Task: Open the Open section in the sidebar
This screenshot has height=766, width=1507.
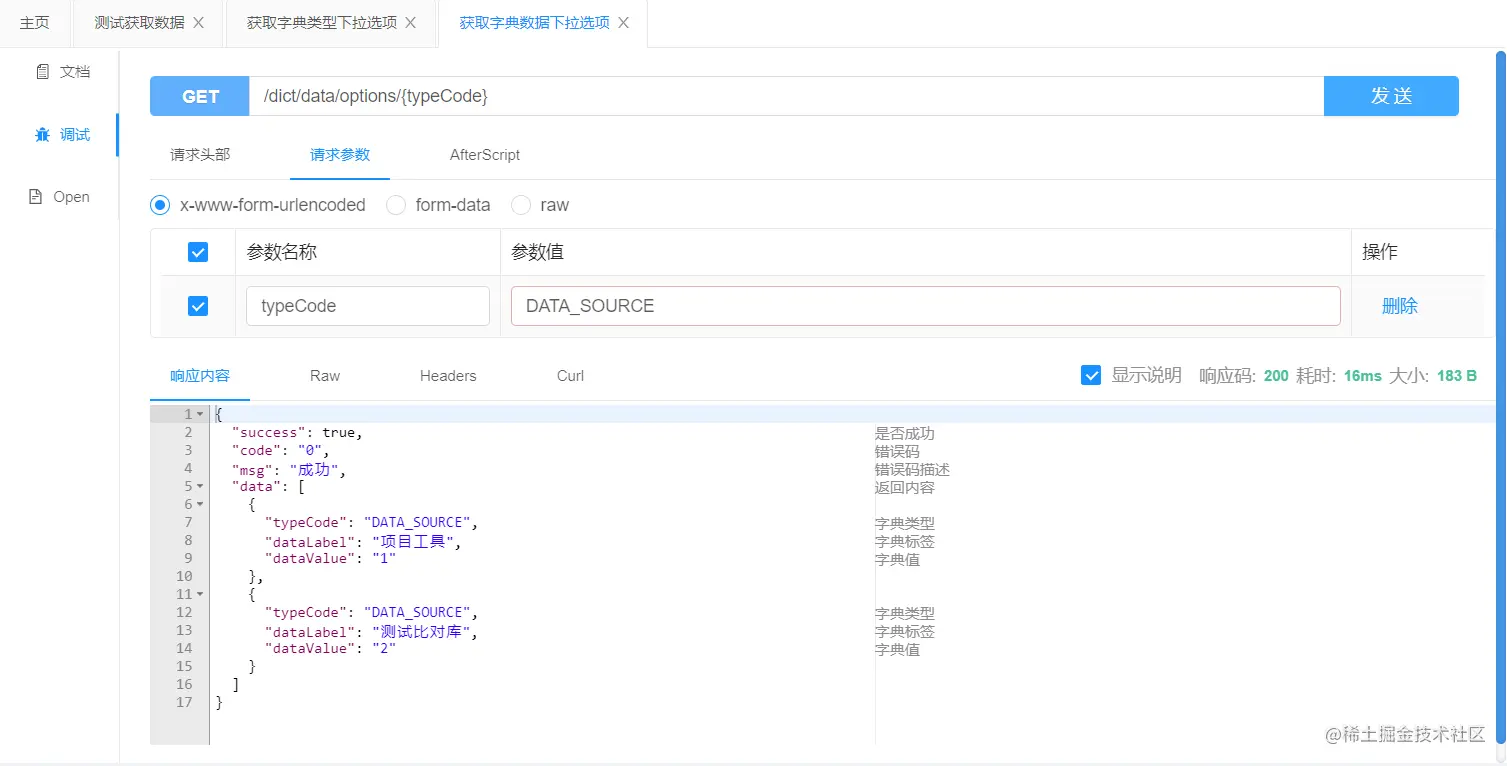Action: [x=59, y=197]
